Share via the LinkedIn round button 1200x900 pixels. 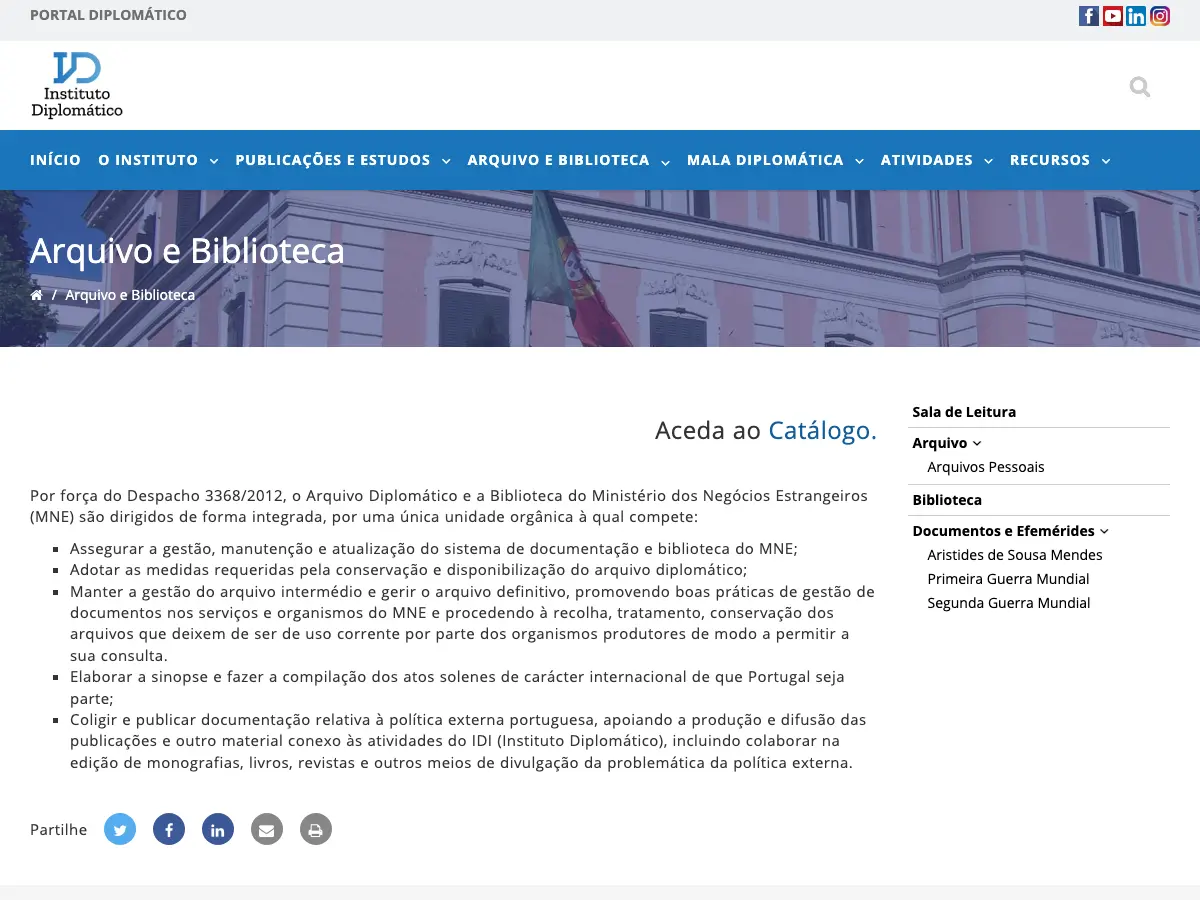pyautogui.click(x=218, y=829)
